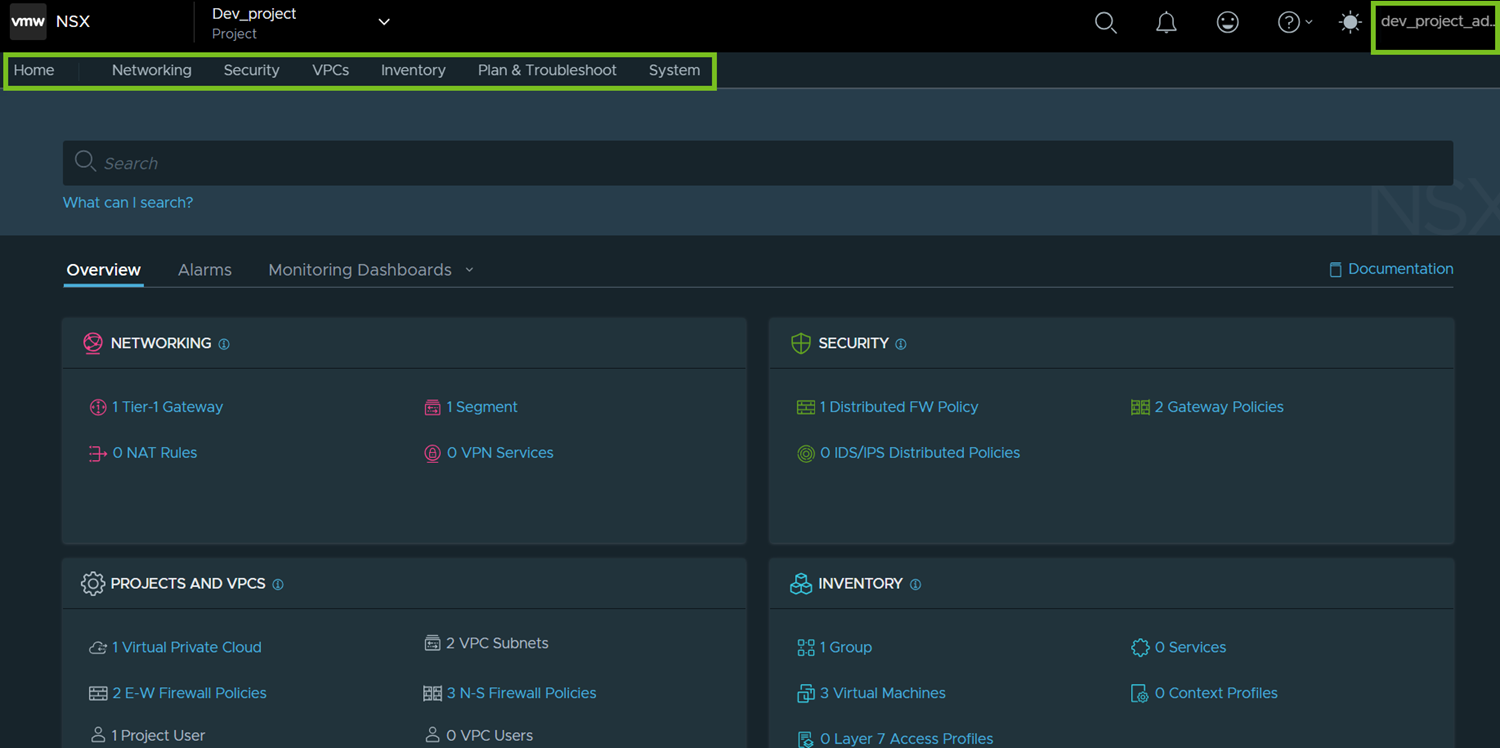Image resolution: width=1500 pixels, height=748 pixels.
Task: Click the Networking info icon
Action: 224,344
